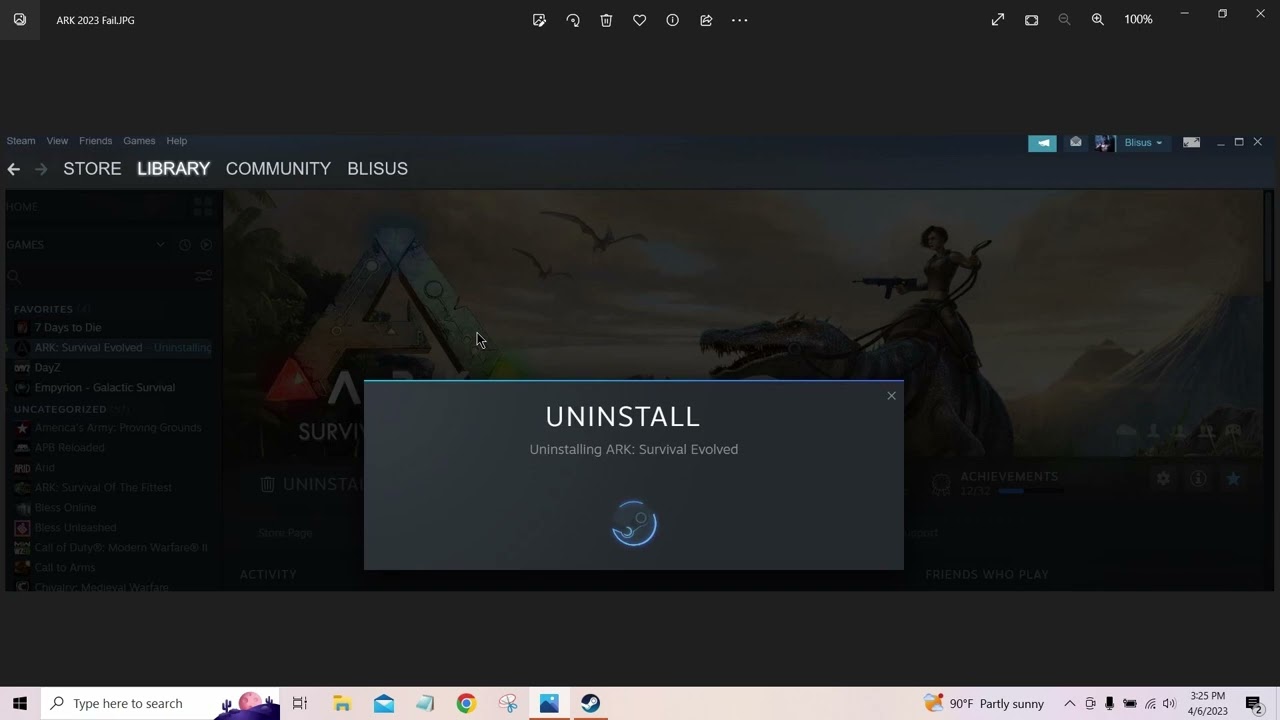Click the Store Page link
The image size is (1280, 720).
point(285,533)
